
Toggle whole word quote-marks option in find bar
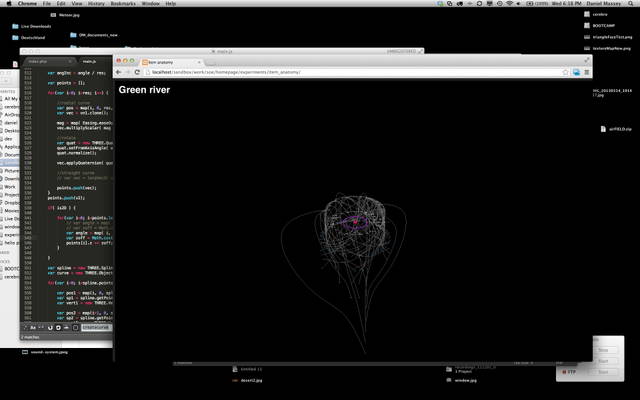[41, 327]
